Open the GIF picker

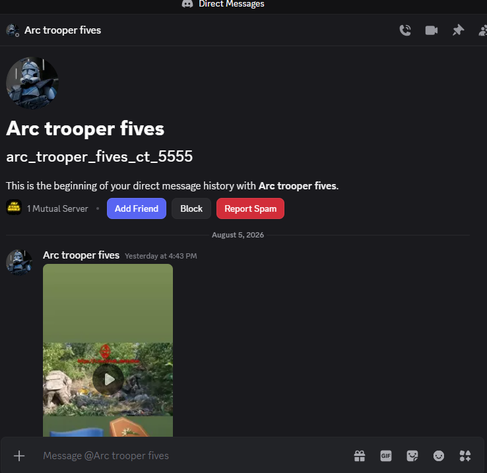click(x=386, y=456)
